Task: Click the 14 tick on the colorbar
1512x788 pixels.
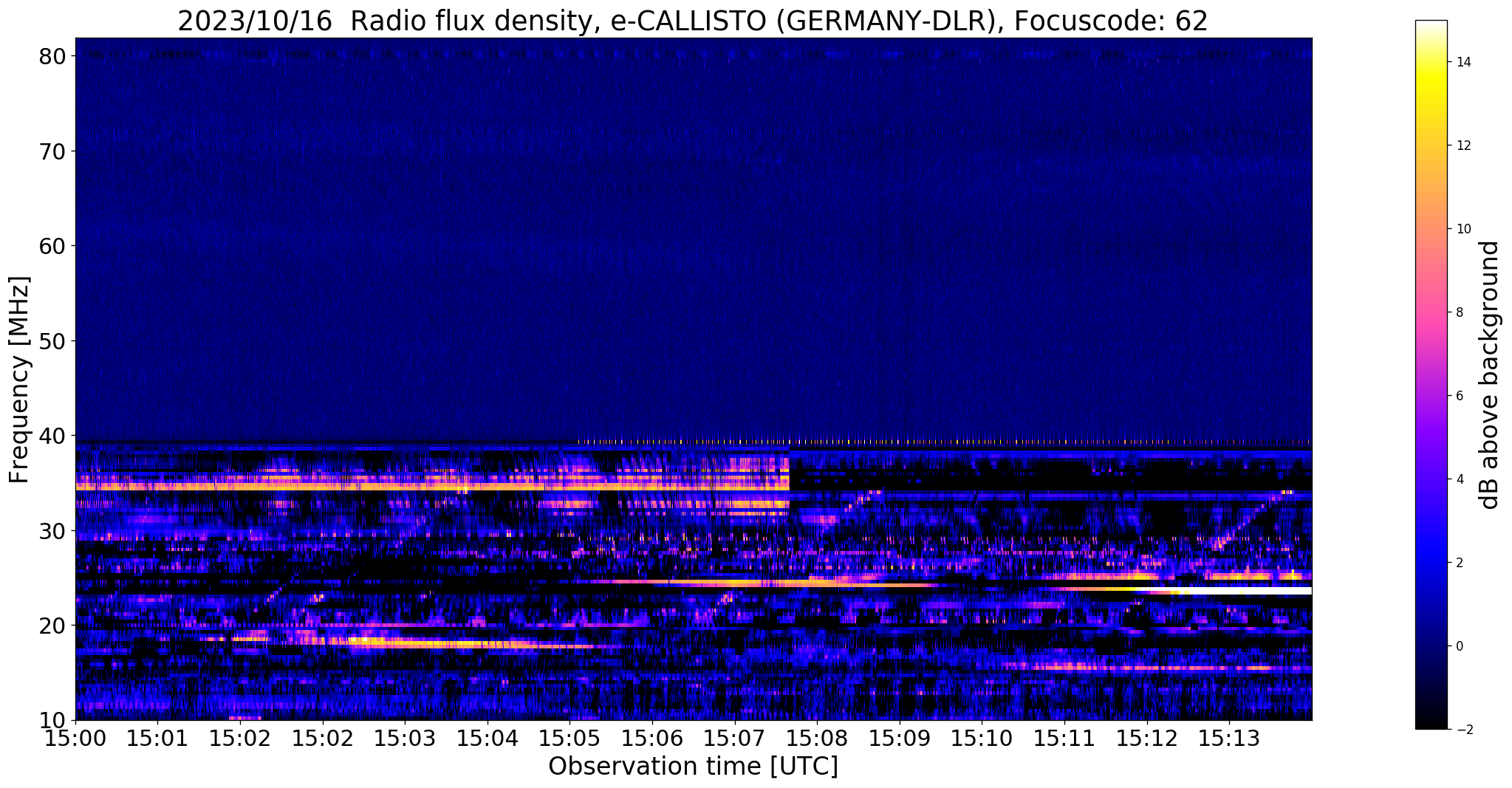Action: [x=1463, y=62]
